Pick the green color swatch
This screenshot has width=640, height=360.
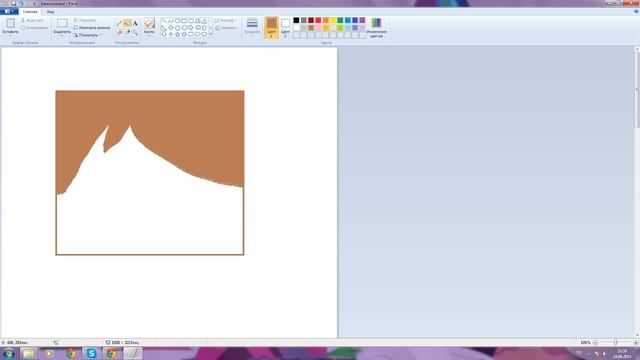pos(340,20)
